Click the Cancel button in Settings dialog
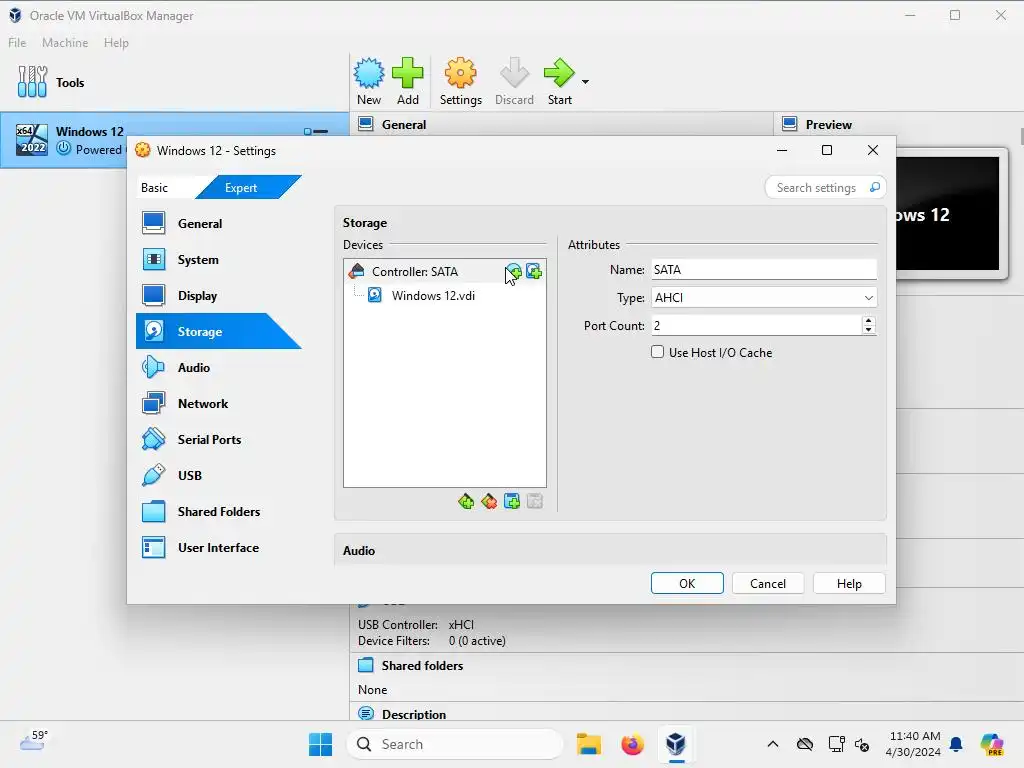Image resolution: width=1024 pixels, height=768 pixels. coord(768,583)
